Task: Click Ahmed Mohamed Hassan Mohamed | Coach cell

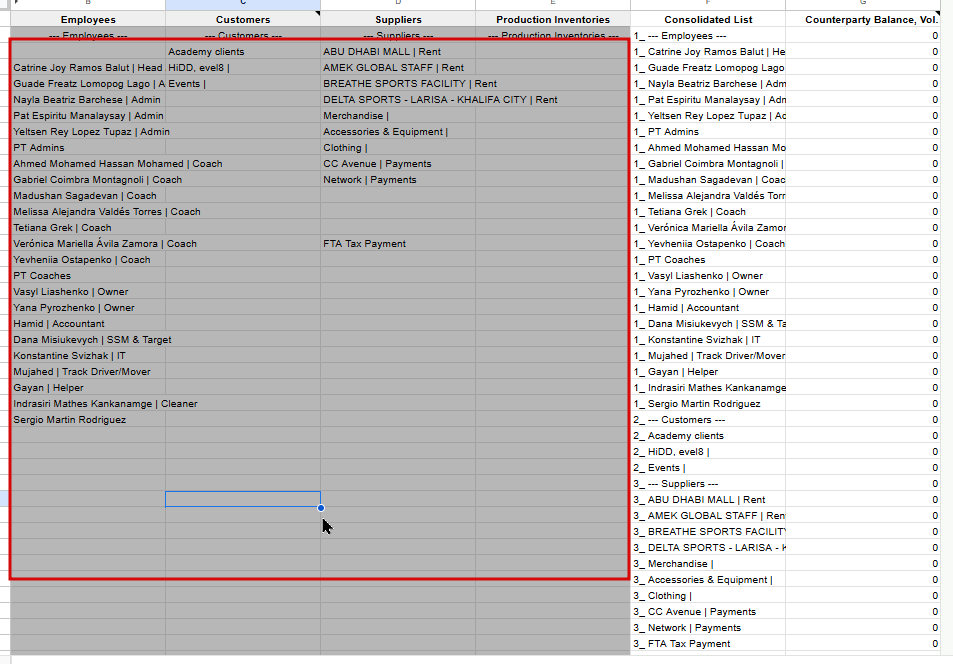Action: coord(88,164)
